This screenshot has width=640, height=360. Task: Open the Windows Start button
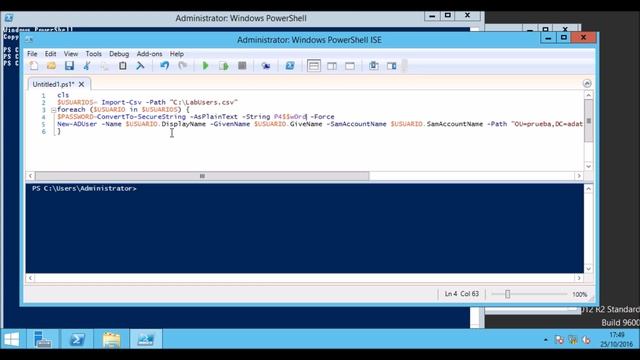coord(11,339)
